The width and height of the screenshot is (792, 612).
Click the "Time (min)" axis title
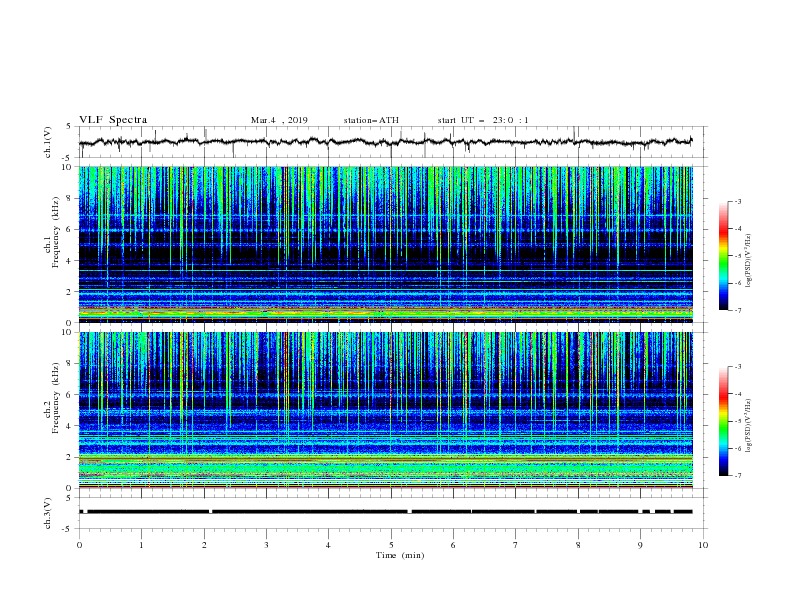[x=400, y=555]
